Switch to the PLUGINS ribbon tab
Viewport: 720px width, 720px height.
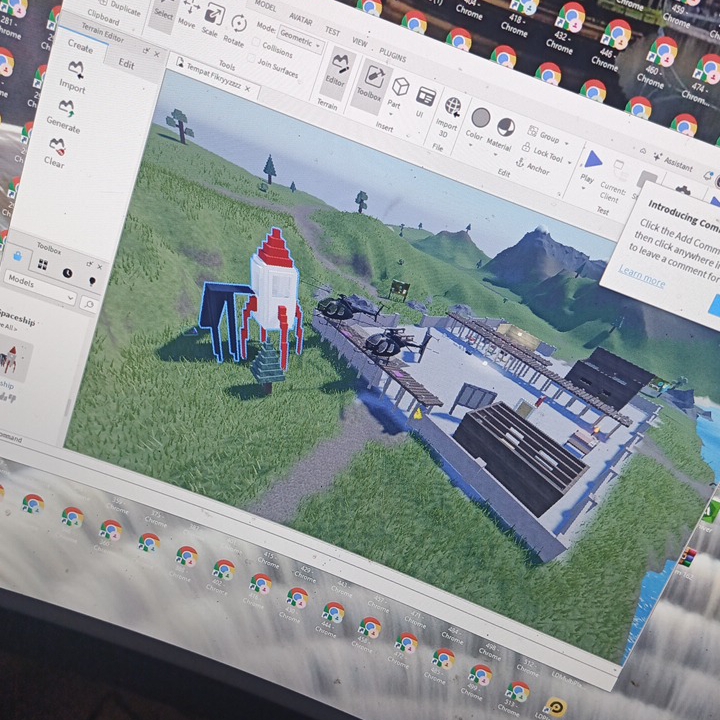pyautogui.click(x=393, y=55)
